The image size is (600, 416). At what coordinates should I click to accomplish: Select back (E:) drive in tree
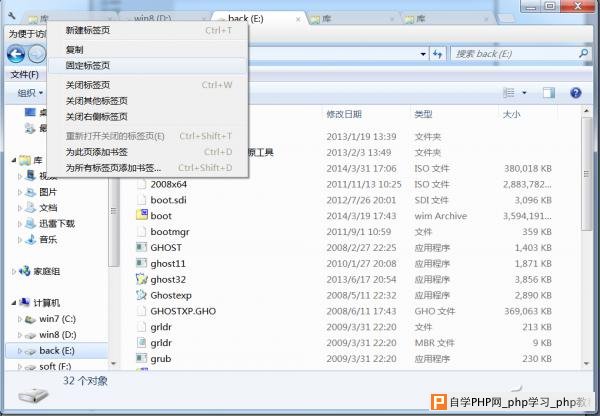(x=57, y=351)
